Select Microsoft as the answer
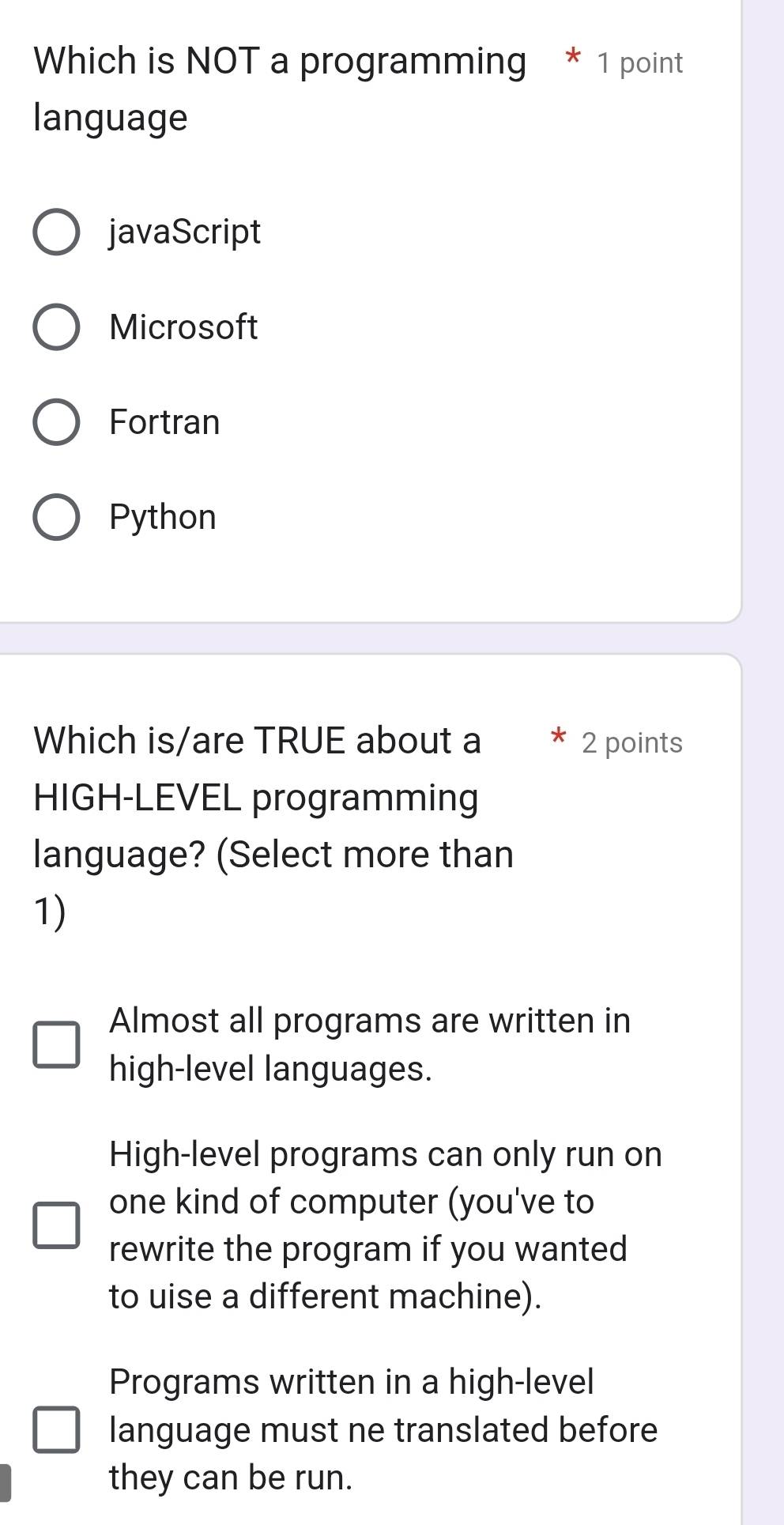Image resolution: width=784 pixels, height=1525 pixels. [56, 327]
